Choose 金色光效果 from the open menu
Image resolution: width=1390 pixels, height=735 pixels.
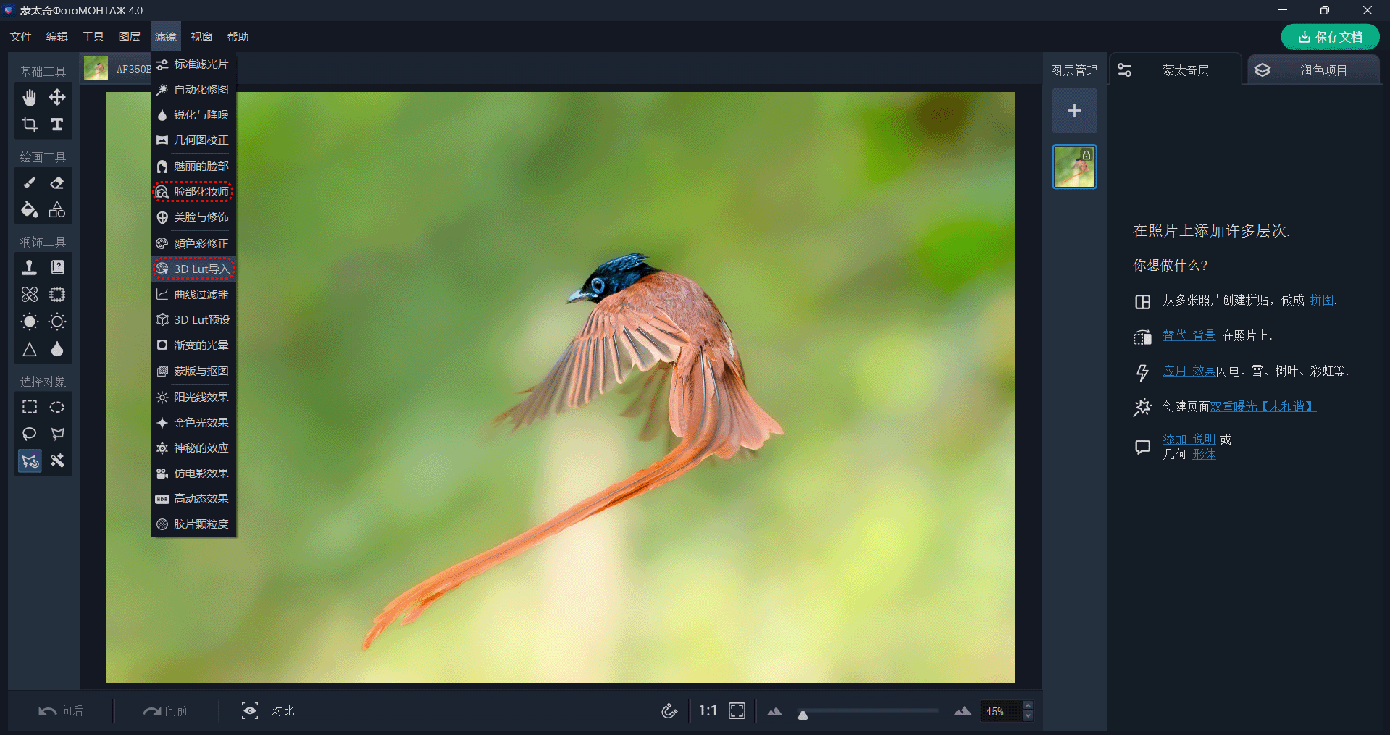click(x=194, y=422)
